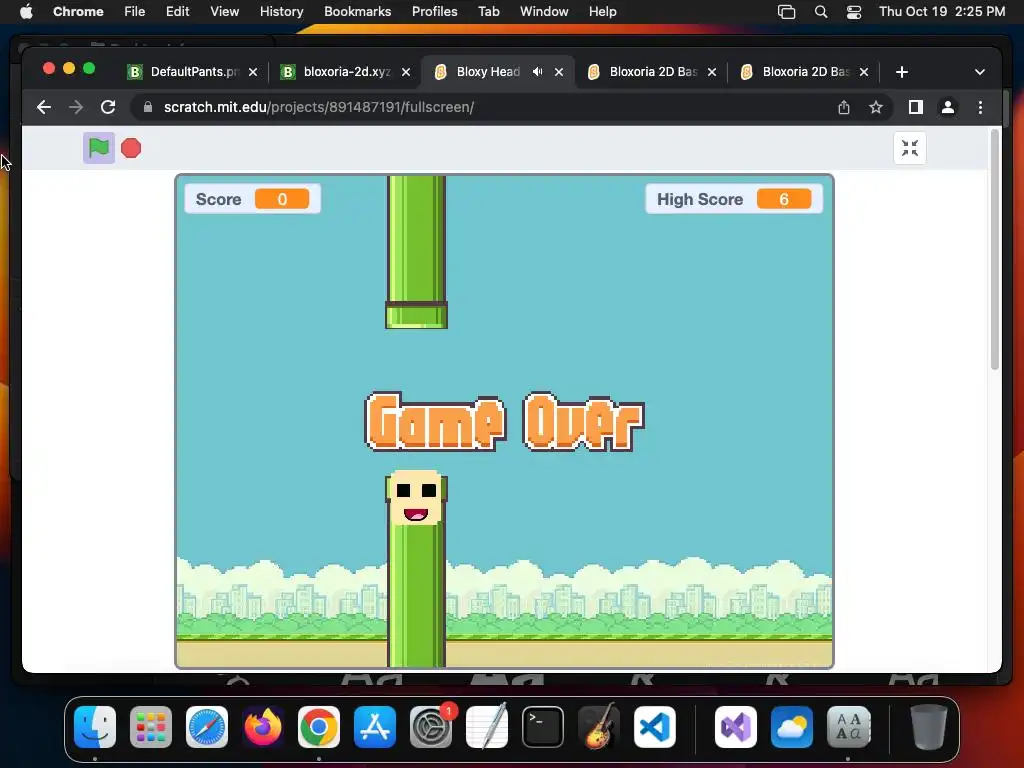Launch GarageBand from the dock
This screenshot has height=768, width=1024.
point(599,726)
